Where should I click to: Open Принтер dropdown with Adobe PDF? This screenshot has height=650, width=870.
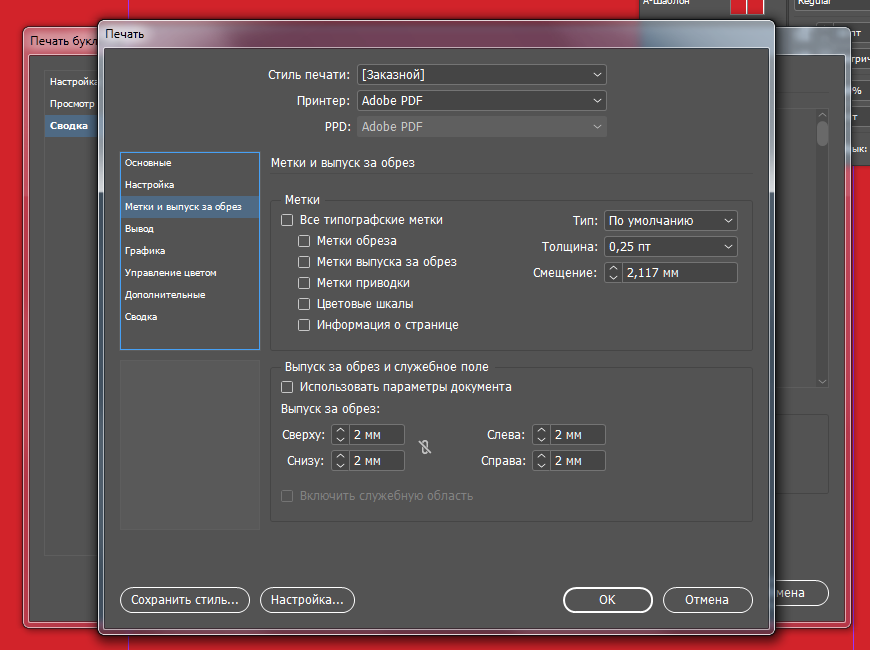(x=482, y=101)
